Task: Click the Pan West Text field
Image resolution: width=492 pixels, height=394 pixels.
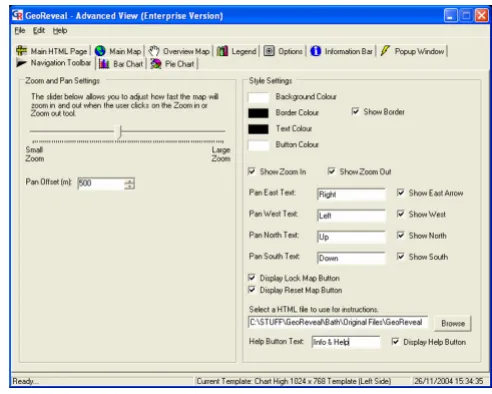Action: pos(351,216)
